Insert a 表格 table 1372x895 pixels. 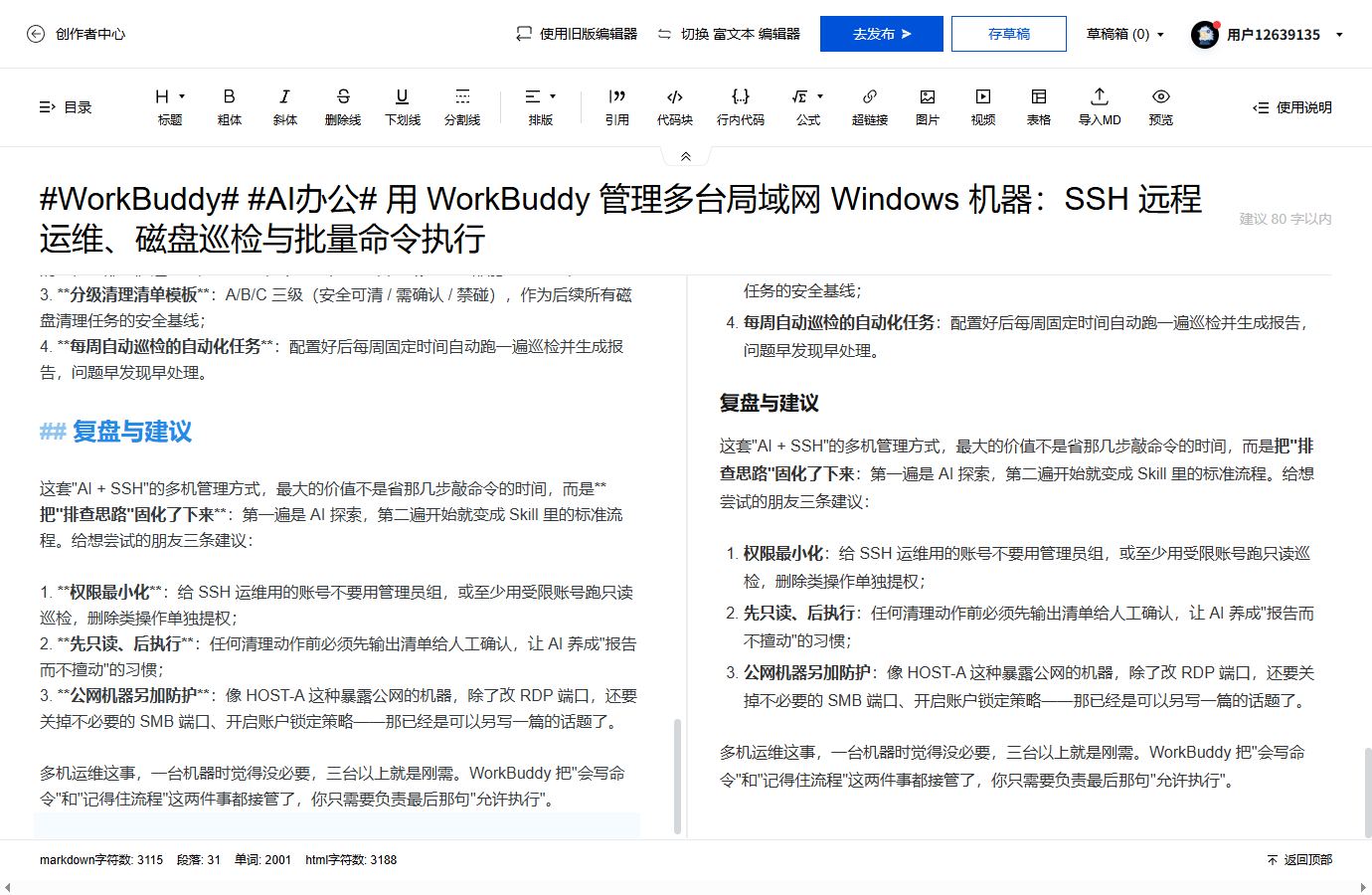pyautogui.click(x=1039, y=106)
